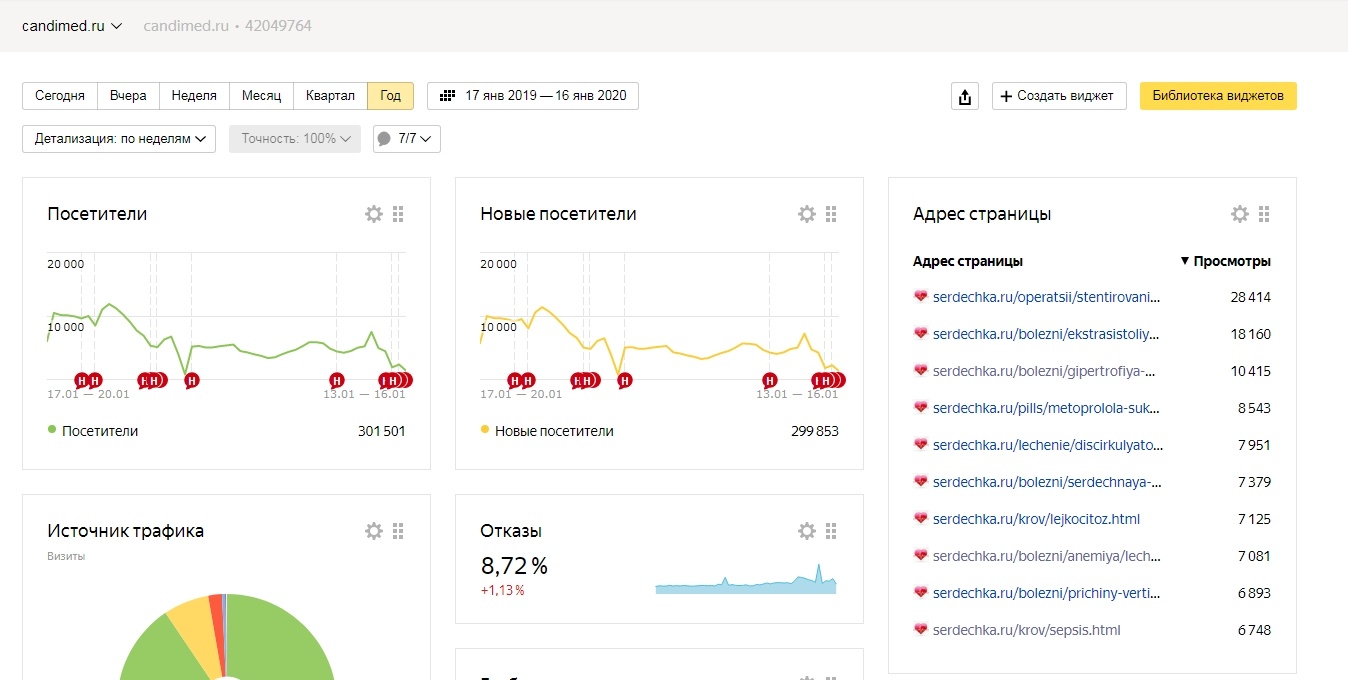Open settings gear of Отказы widget
This screenshot has width=1348, height=680.
point(807,531)
